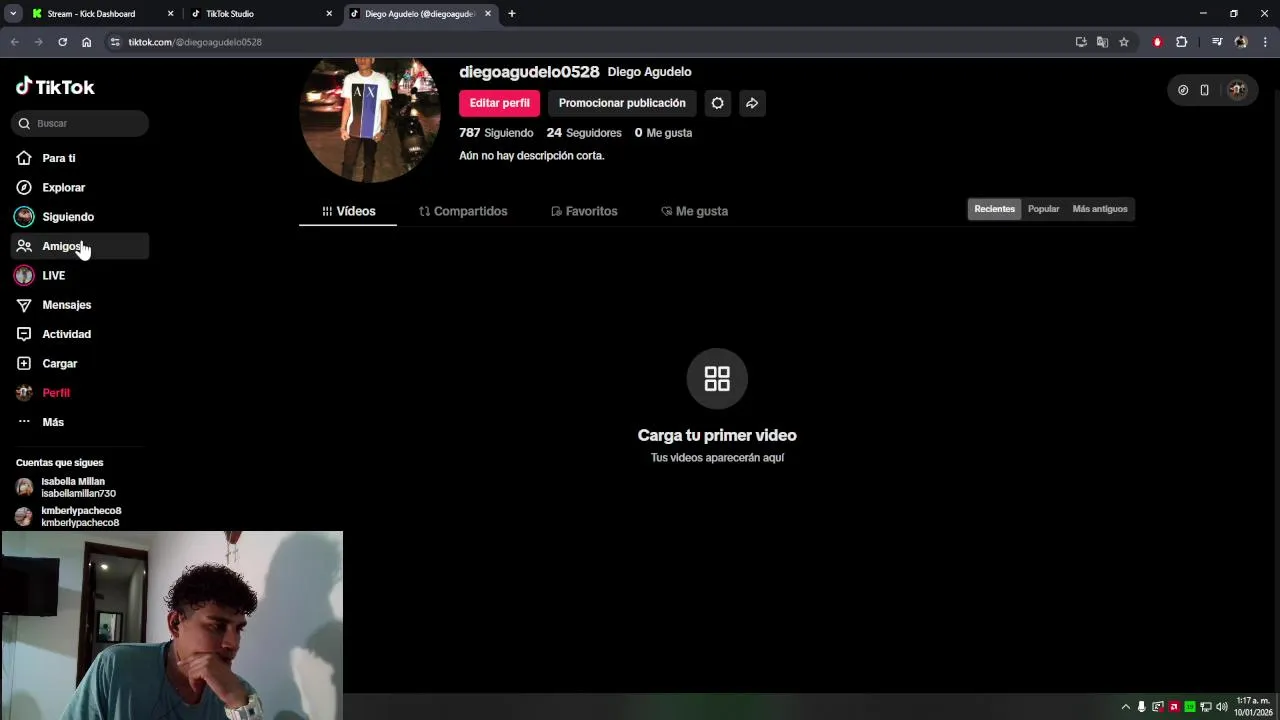The width and height of the screenshot is (1280, 720).
Task: Click the Buscar search field
Action: (80, 123)
